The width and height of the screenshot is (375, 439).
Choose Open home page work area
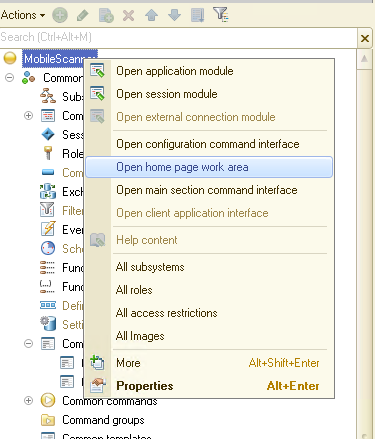209,167
